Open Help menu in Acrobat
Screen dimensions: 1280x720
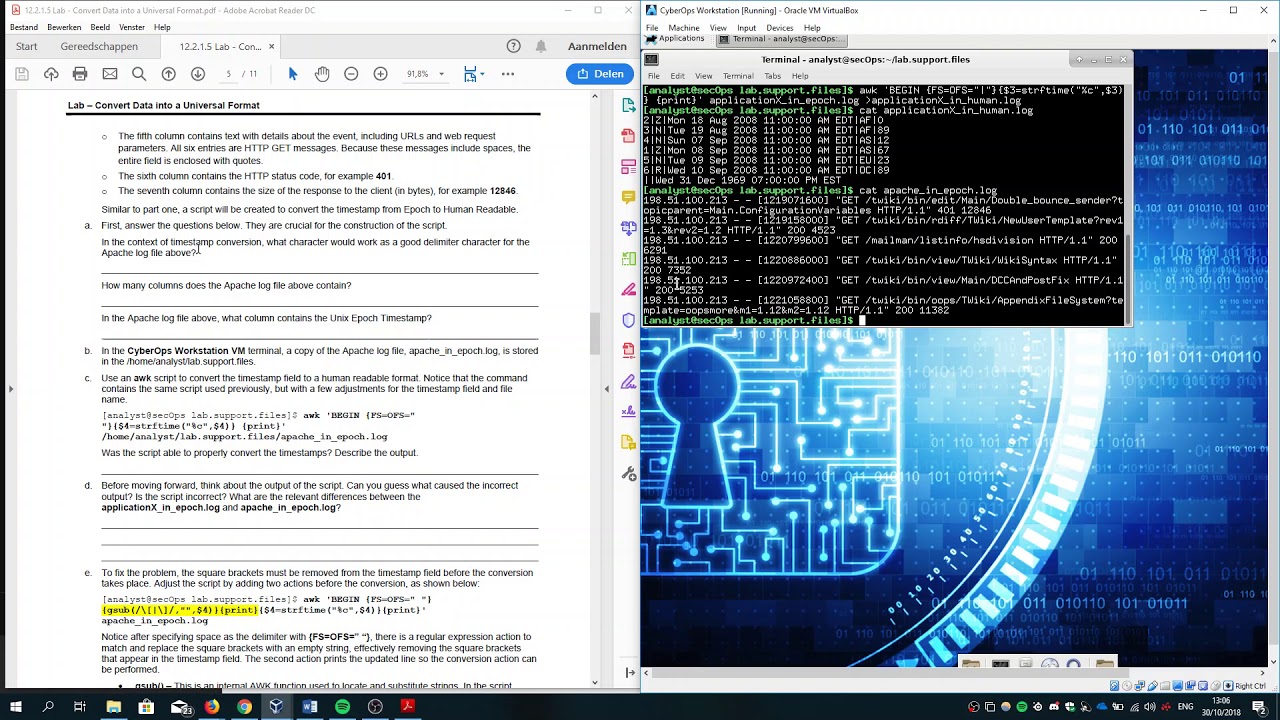(162, 27)
